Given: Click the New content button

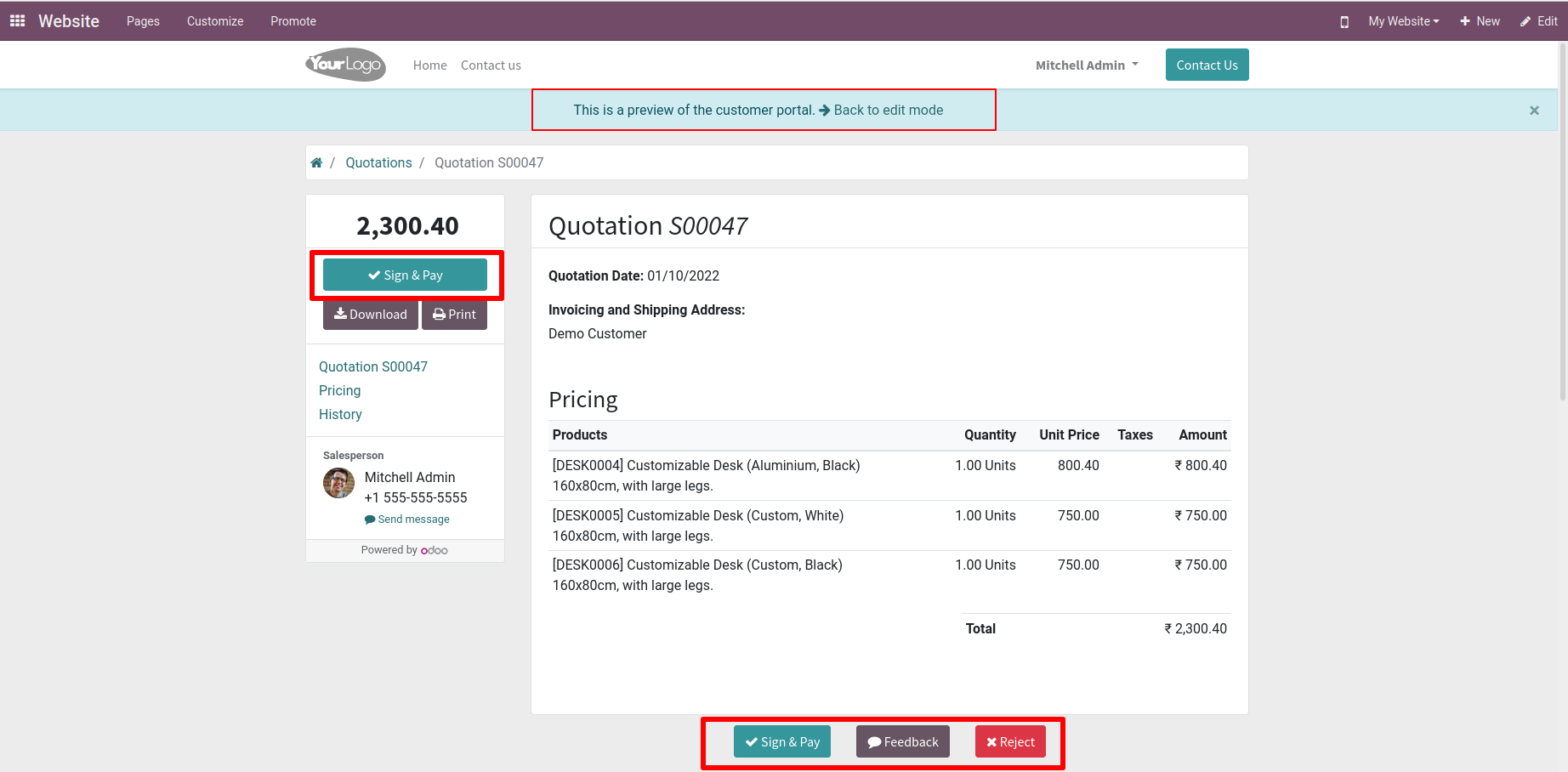Looking at the screenshot, I should click(1480, 21).
